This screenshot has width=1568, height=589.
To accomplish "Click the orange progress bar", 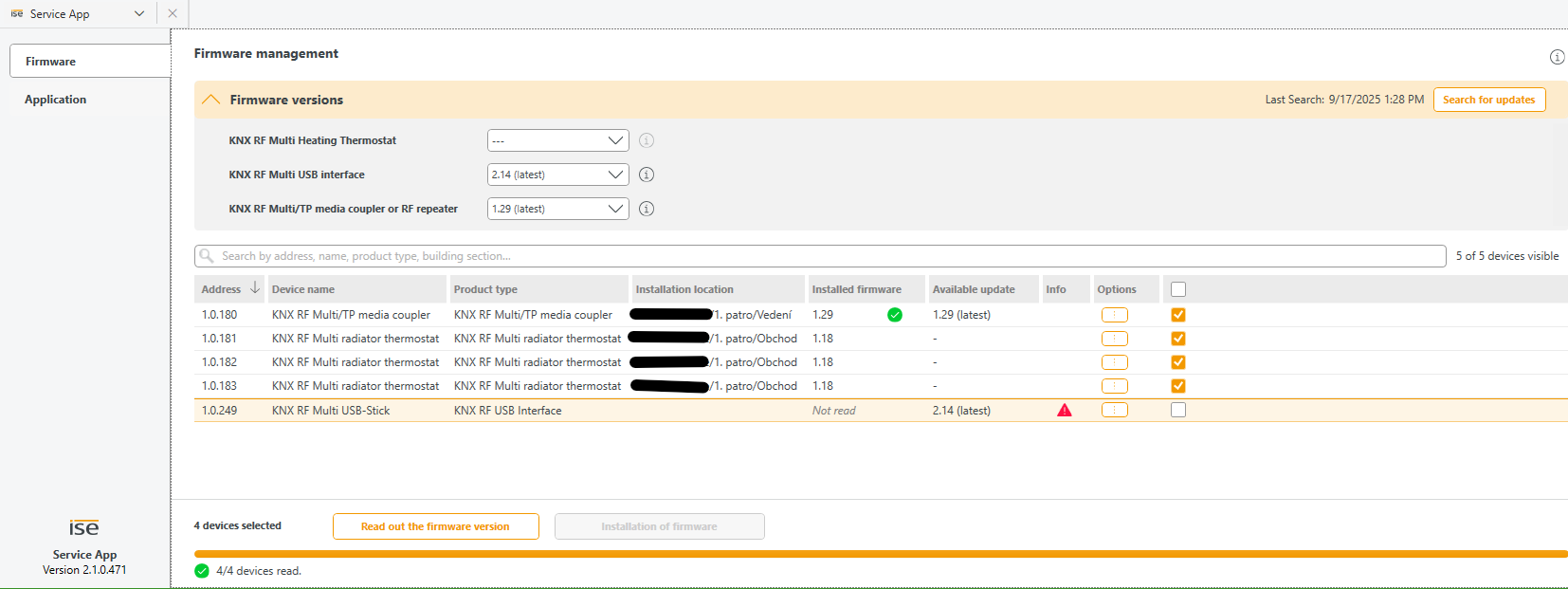I will [881, 554].
